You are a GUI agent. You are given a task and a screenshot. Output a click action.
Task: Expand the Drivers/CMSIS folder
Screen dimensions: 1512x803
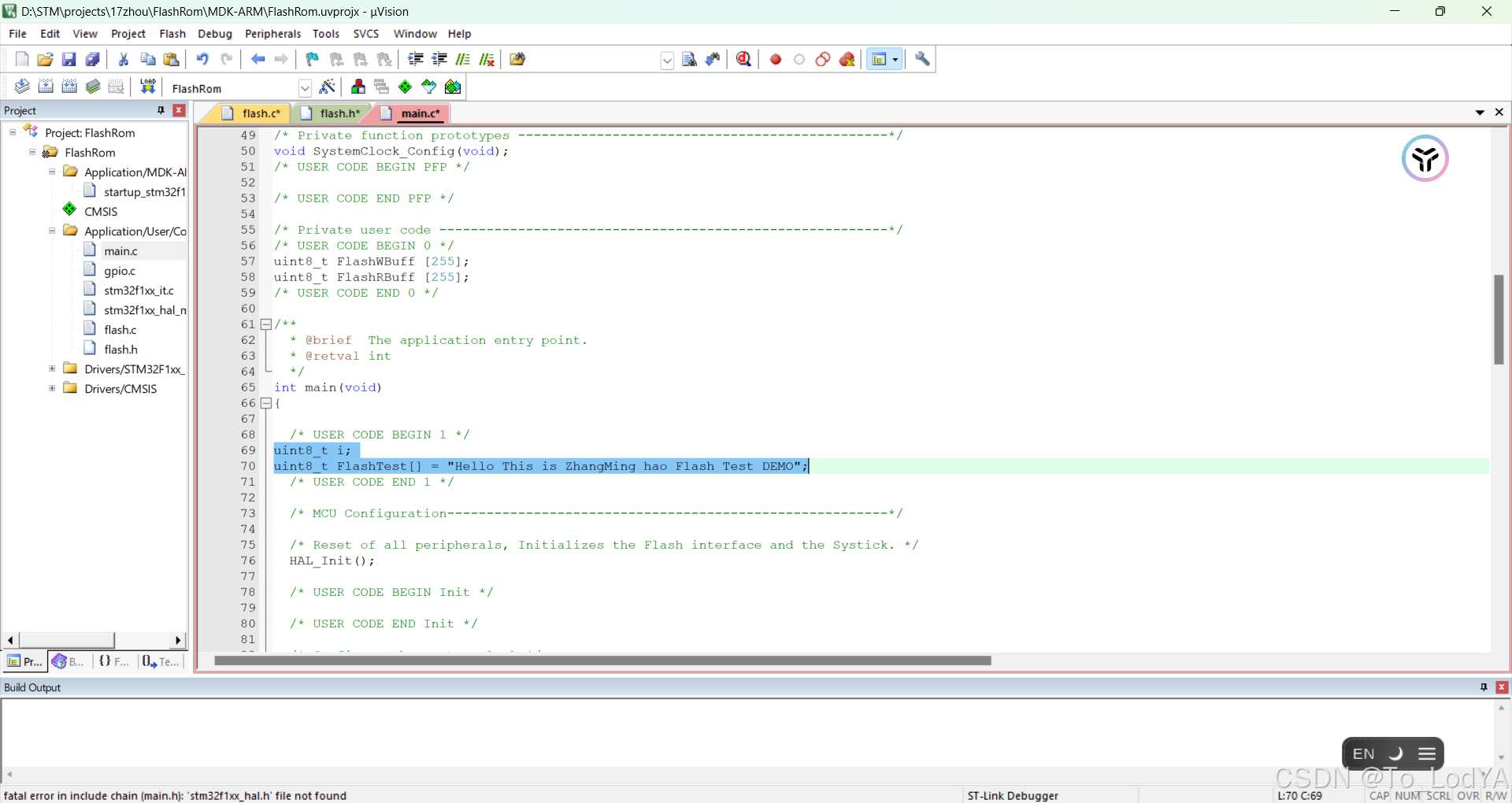pos(52,388)
